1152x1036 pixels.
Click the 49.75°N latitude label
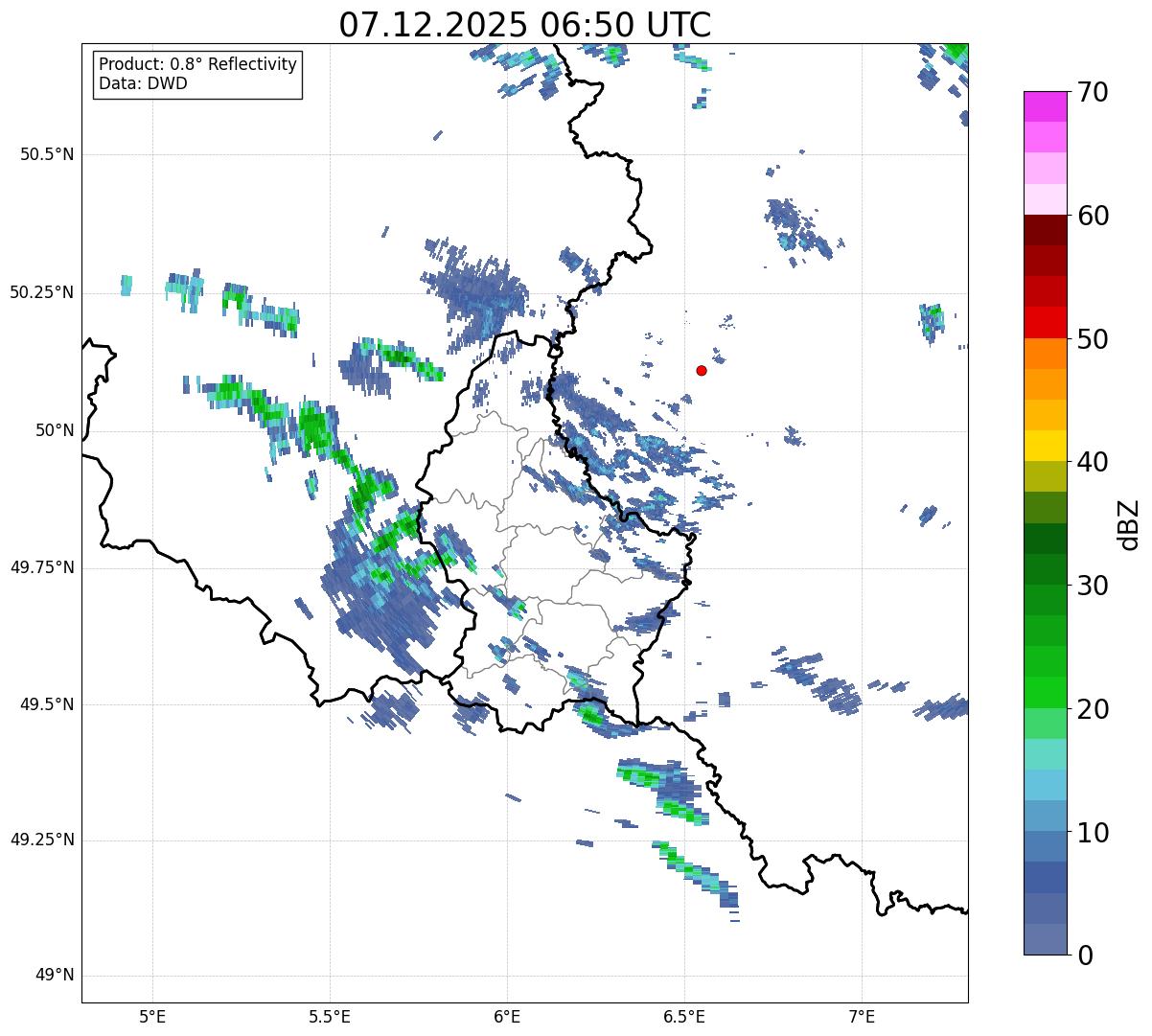tap(42, 567)
